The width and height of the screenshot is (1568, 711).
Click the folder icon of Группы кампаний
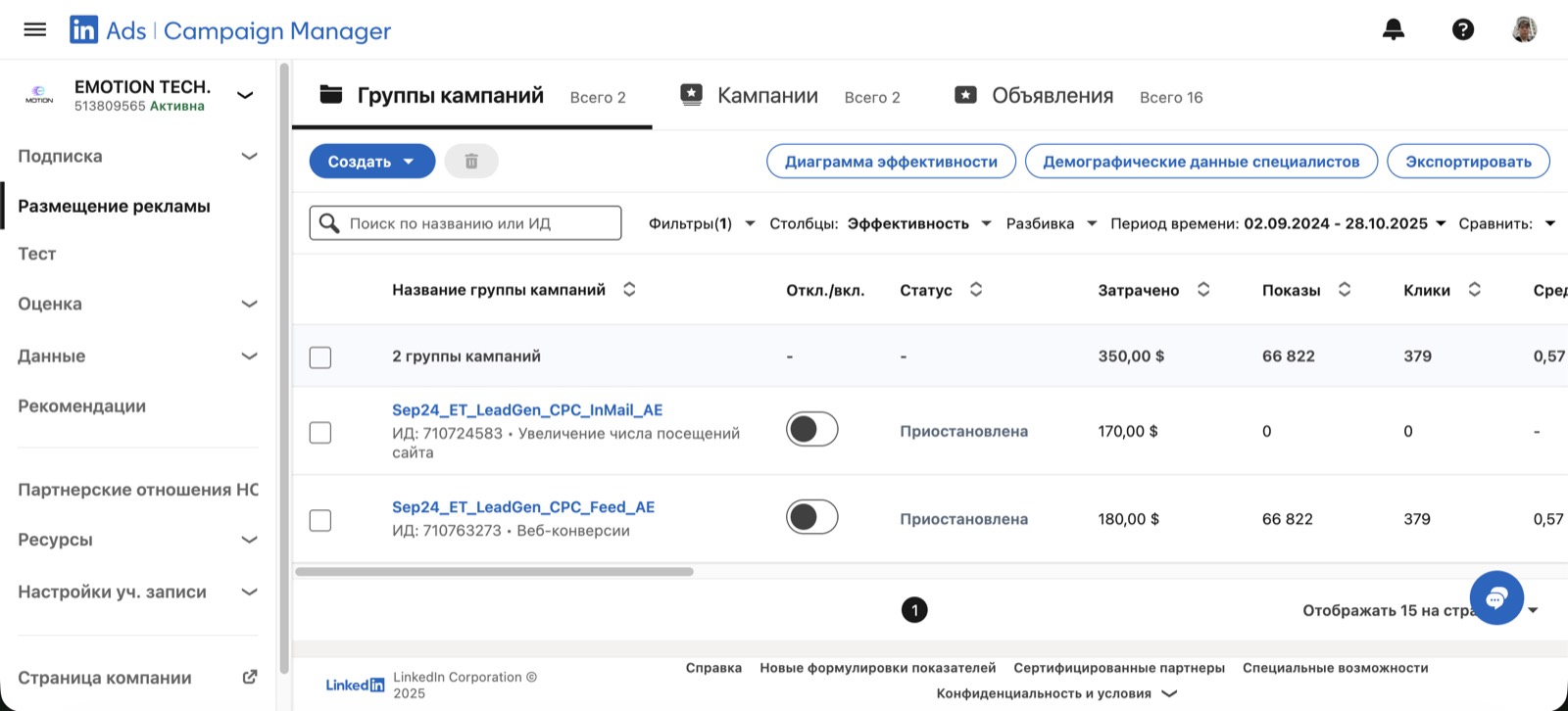coord(331,95)
